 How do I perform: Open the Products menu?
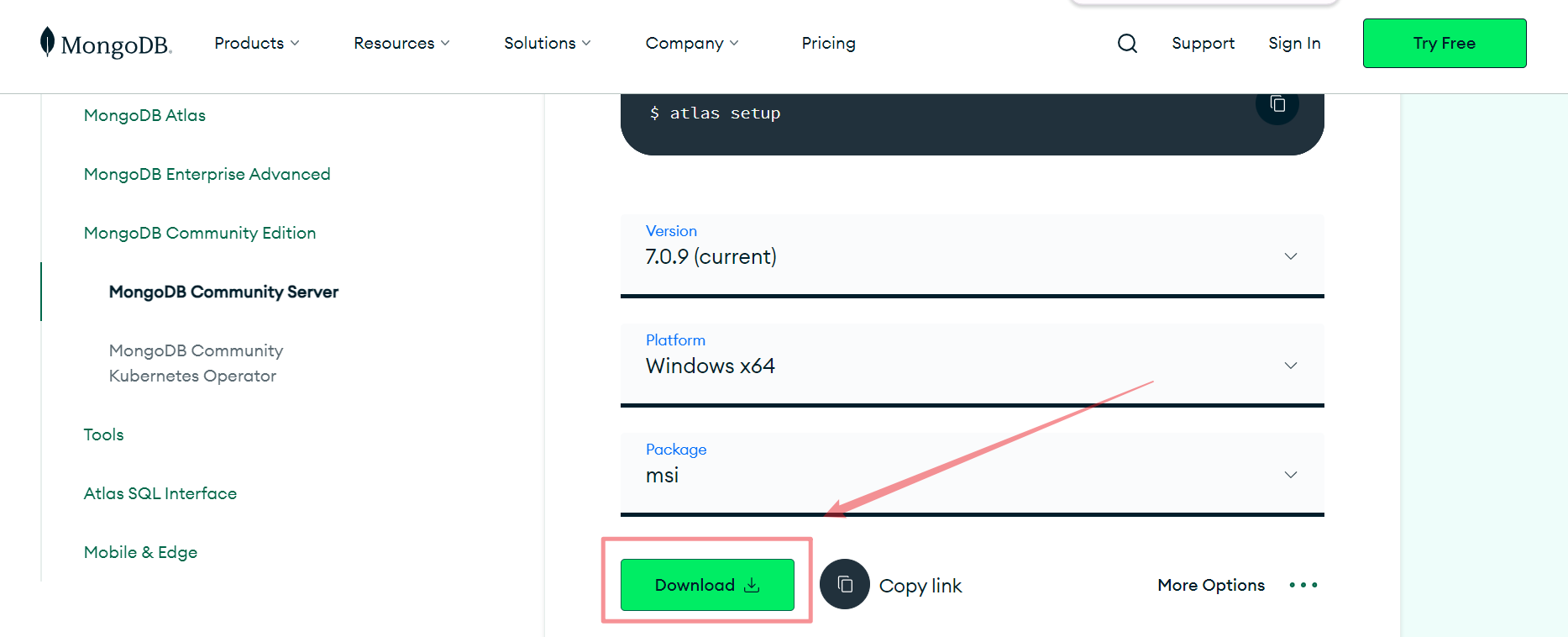point(257,43)
